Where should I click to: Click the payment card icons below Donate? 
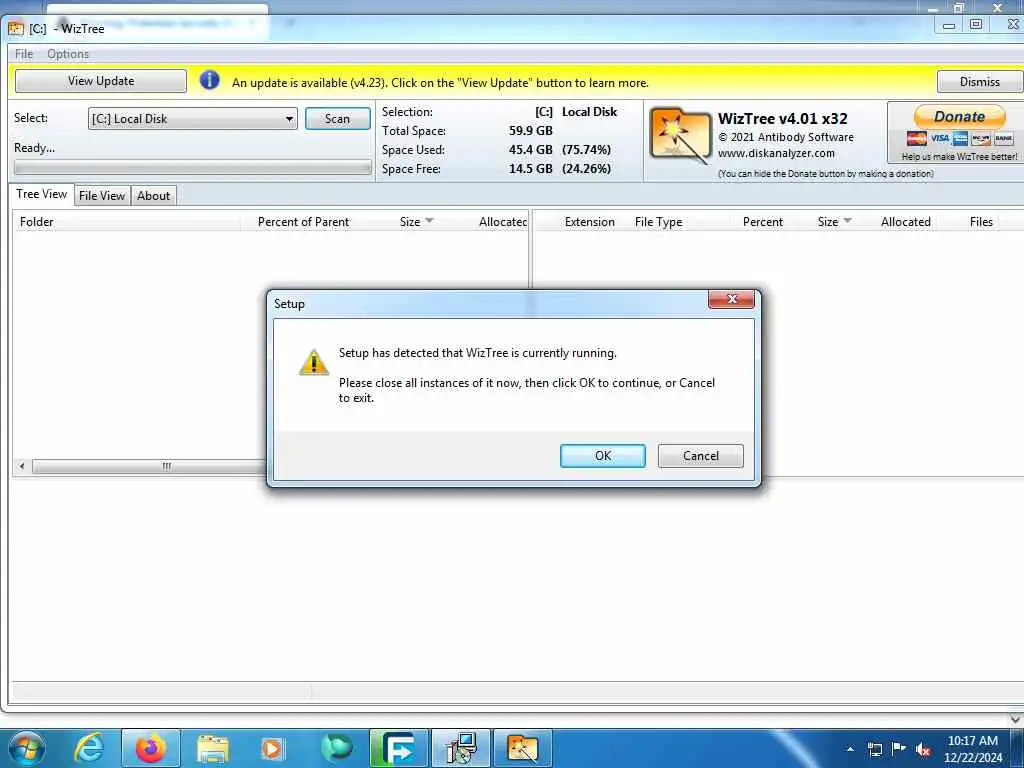click(959, 138)
